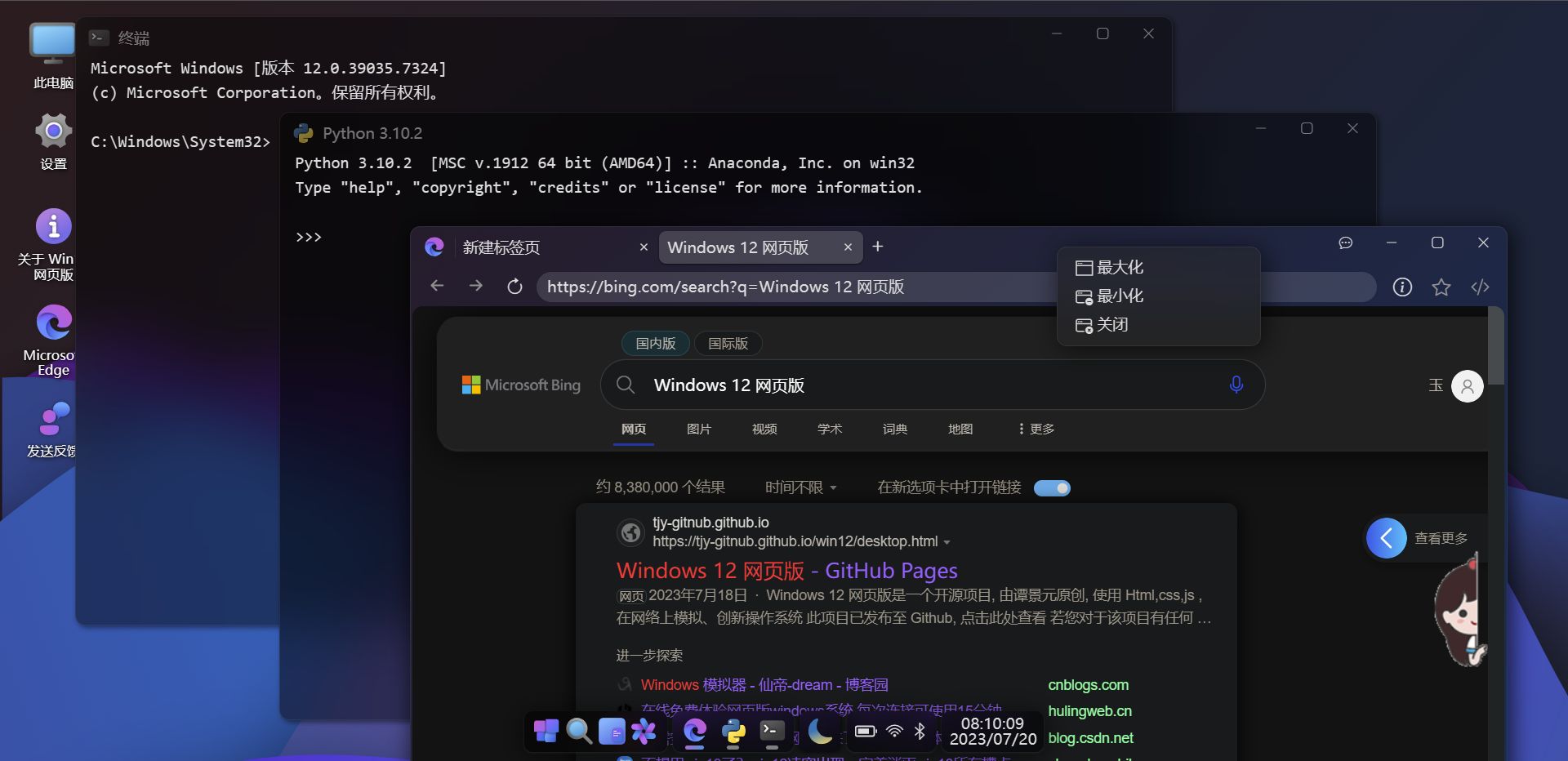Image resolution: width=1568 pixels, height=761 pixels.
Task: Toggle the dark mode moon icon
Action: pyautogui.click(x=820, y=732)
